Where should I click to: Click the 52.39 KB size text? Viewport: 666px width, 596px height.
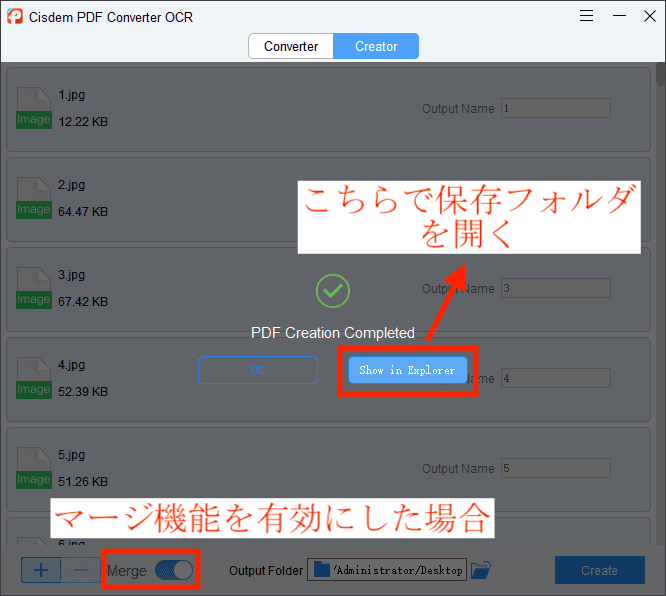pyautogui.click(x=83, y=392)
